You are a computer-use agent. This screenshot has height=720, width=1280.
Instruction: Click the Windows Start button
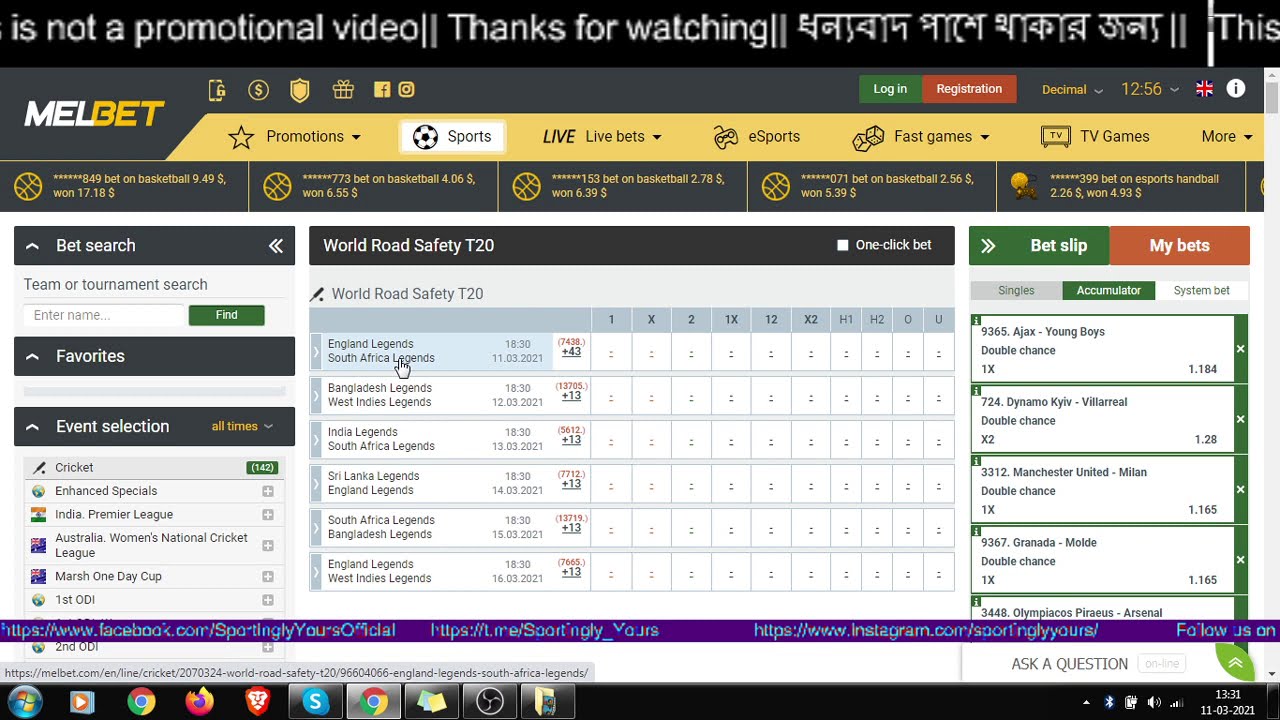point(24,702)
